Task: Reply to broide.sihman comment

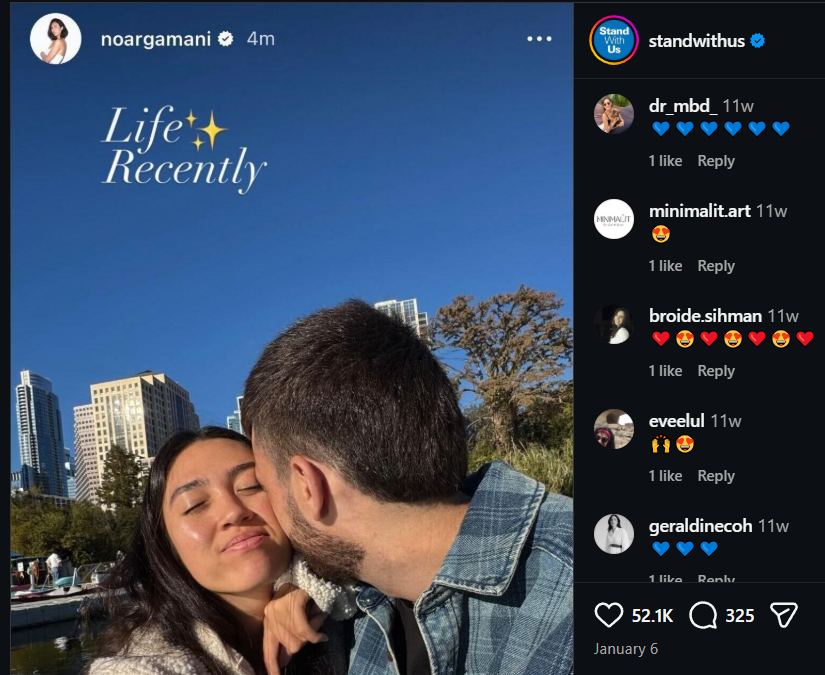Action: 716,371
